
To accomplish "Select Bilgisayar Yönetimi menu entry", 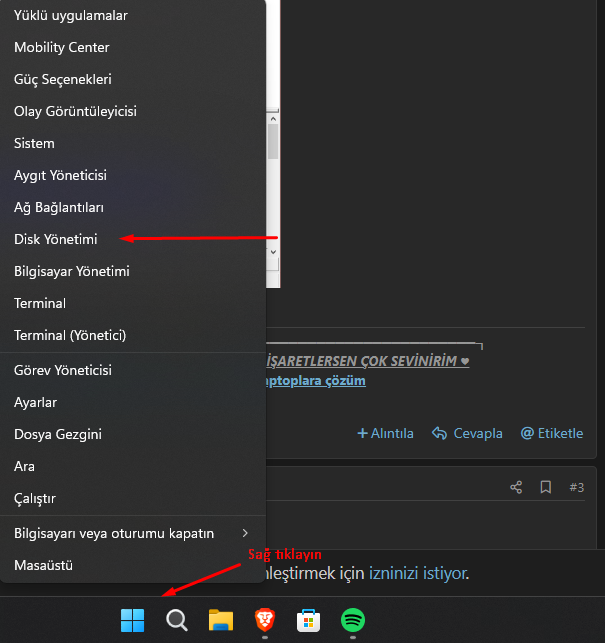I will click(x=133, y=271).
